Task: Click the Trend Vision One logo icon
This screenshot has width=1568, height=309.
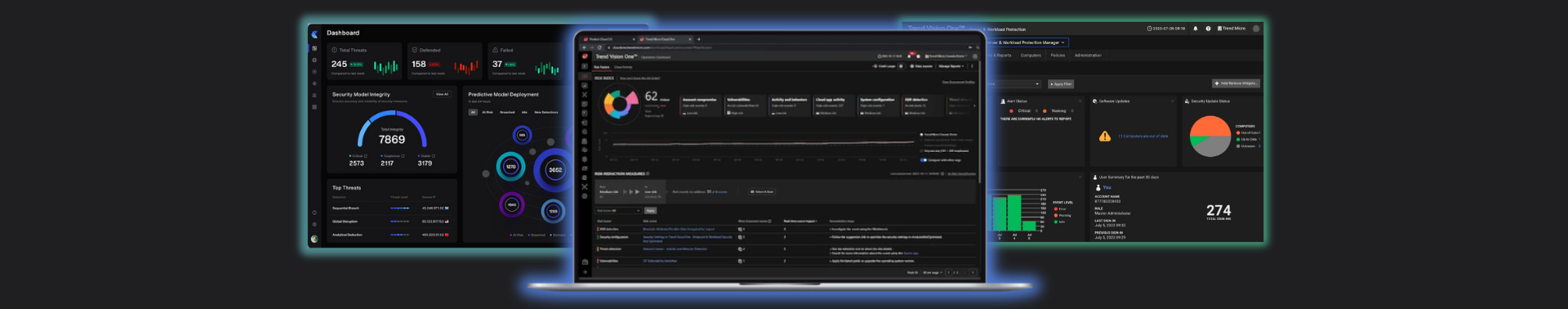Action: [585, 56]
